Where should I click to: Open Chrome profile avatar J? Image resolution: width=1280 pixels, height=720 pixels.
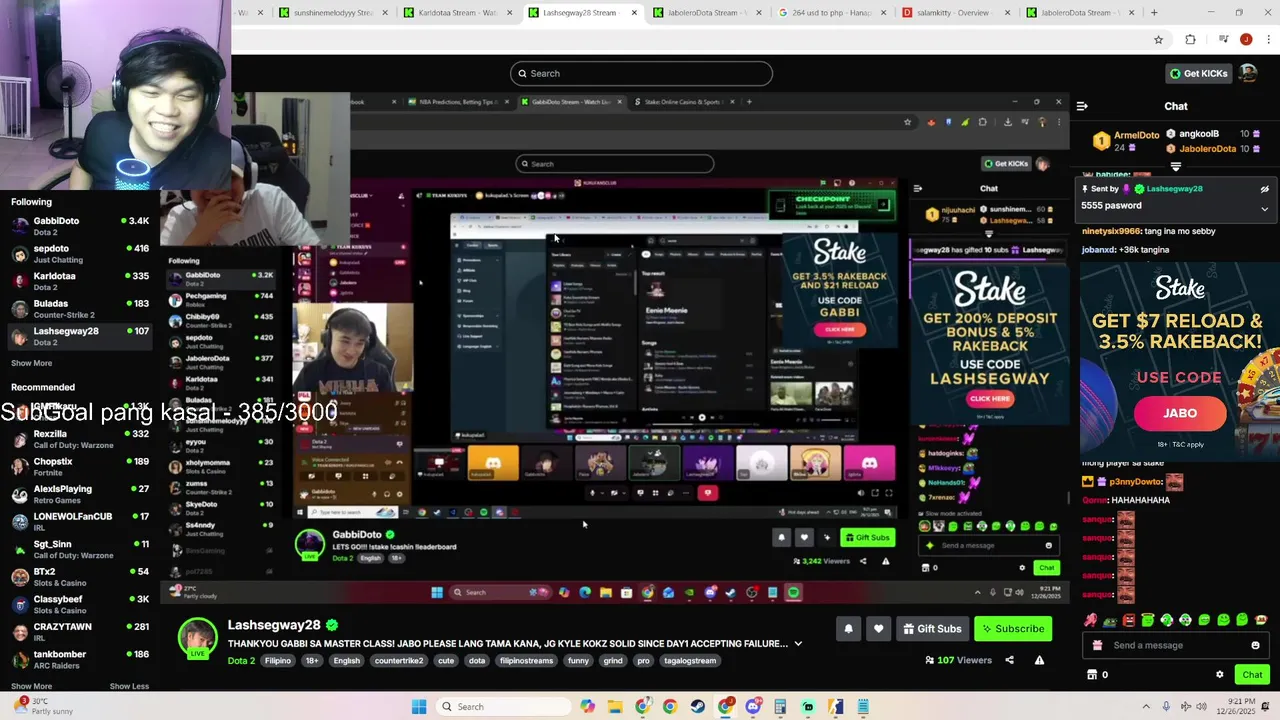pos(1245,40)
